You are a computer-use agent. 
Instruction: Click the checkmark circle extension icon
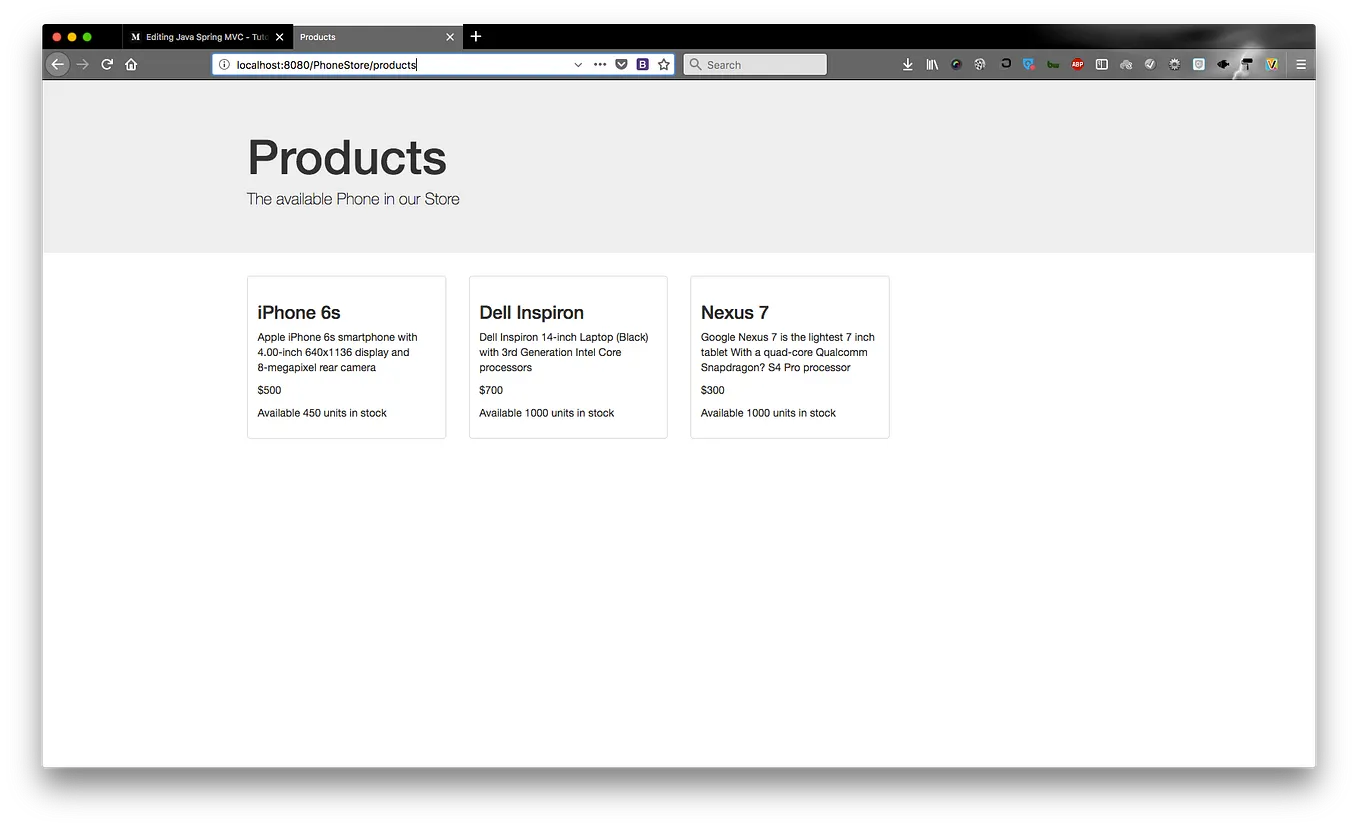click(1150, 64)
